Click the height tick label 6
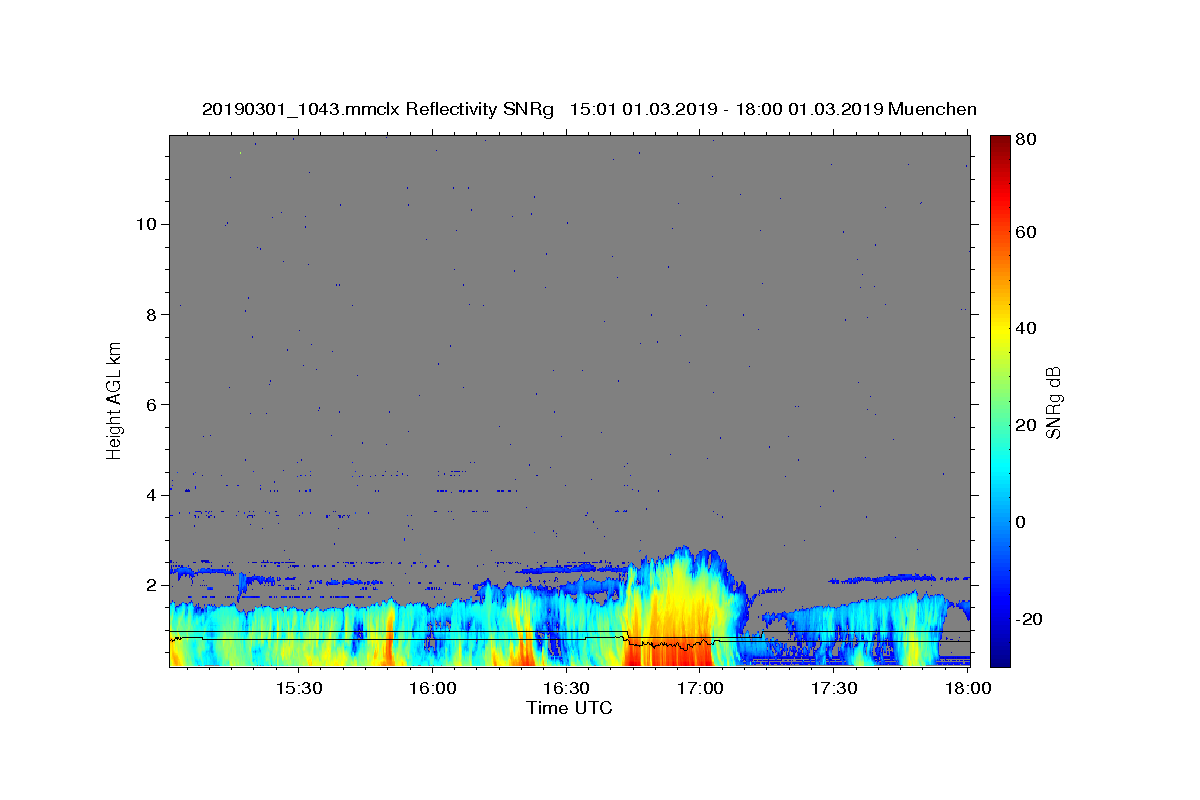Viewport: 1200px width, 800px height. pos(149,404)
